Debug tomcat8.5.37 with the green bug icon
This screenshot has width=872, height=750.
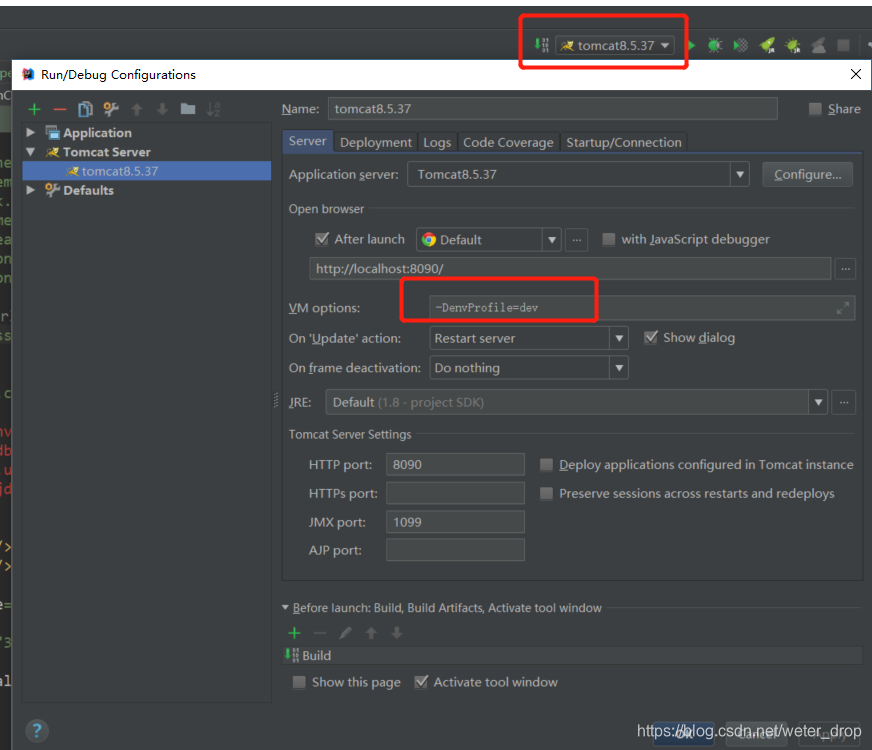[715, 45]
